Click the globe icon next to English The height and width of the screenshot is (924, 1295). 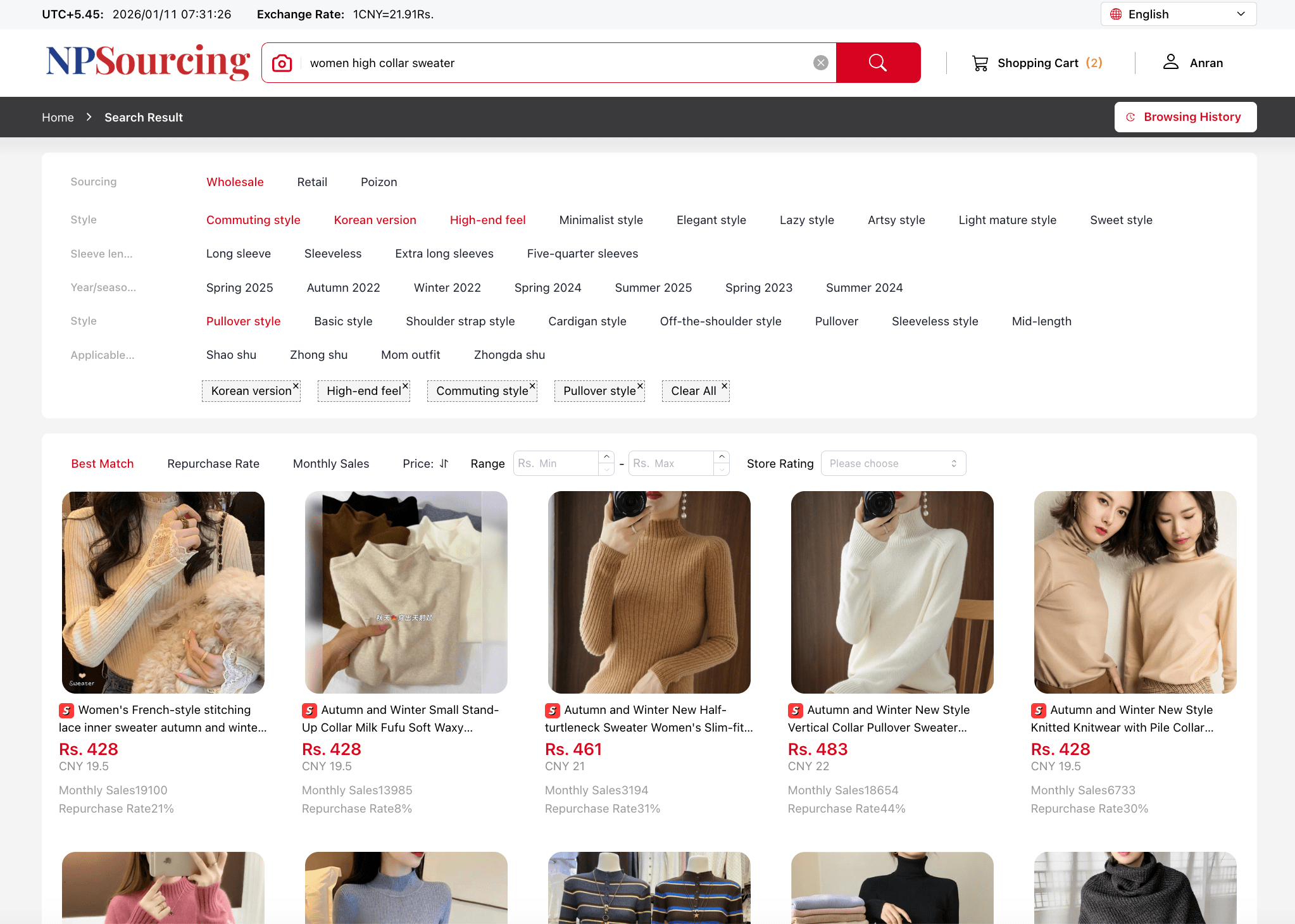click(x=1115, y=13)
